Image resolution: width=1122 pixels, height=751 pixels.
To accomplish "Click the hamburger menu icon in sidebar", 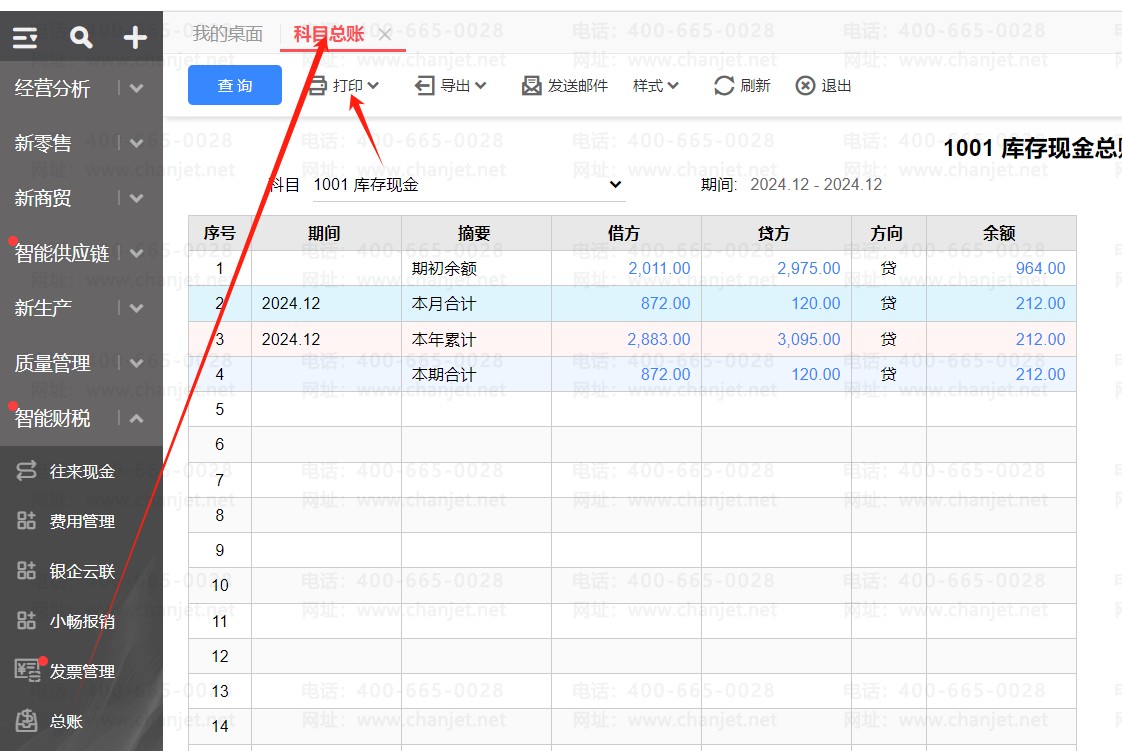I will click(x=25, y=38).
